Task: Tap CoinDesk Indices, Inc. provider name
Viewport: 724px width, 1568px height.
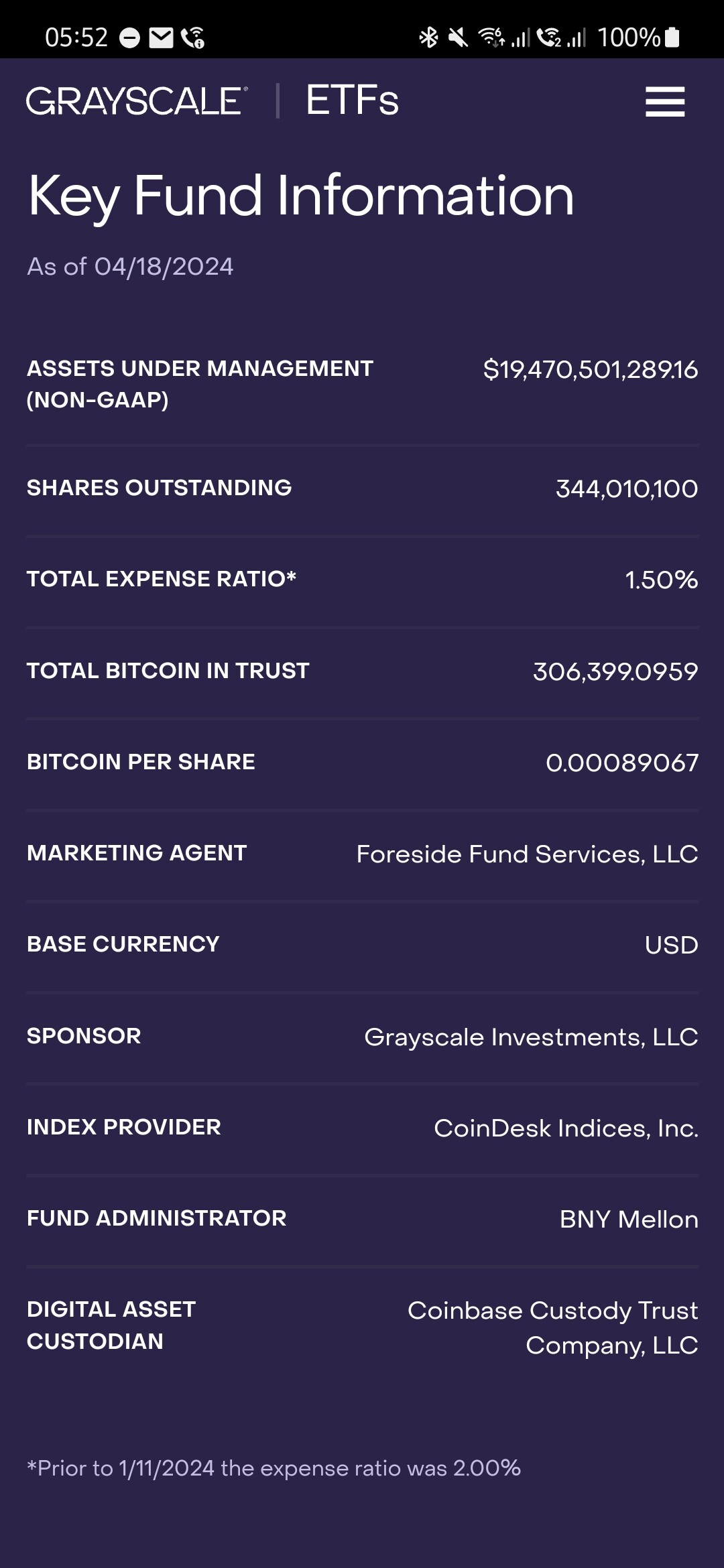Action: coord(566,1128)
